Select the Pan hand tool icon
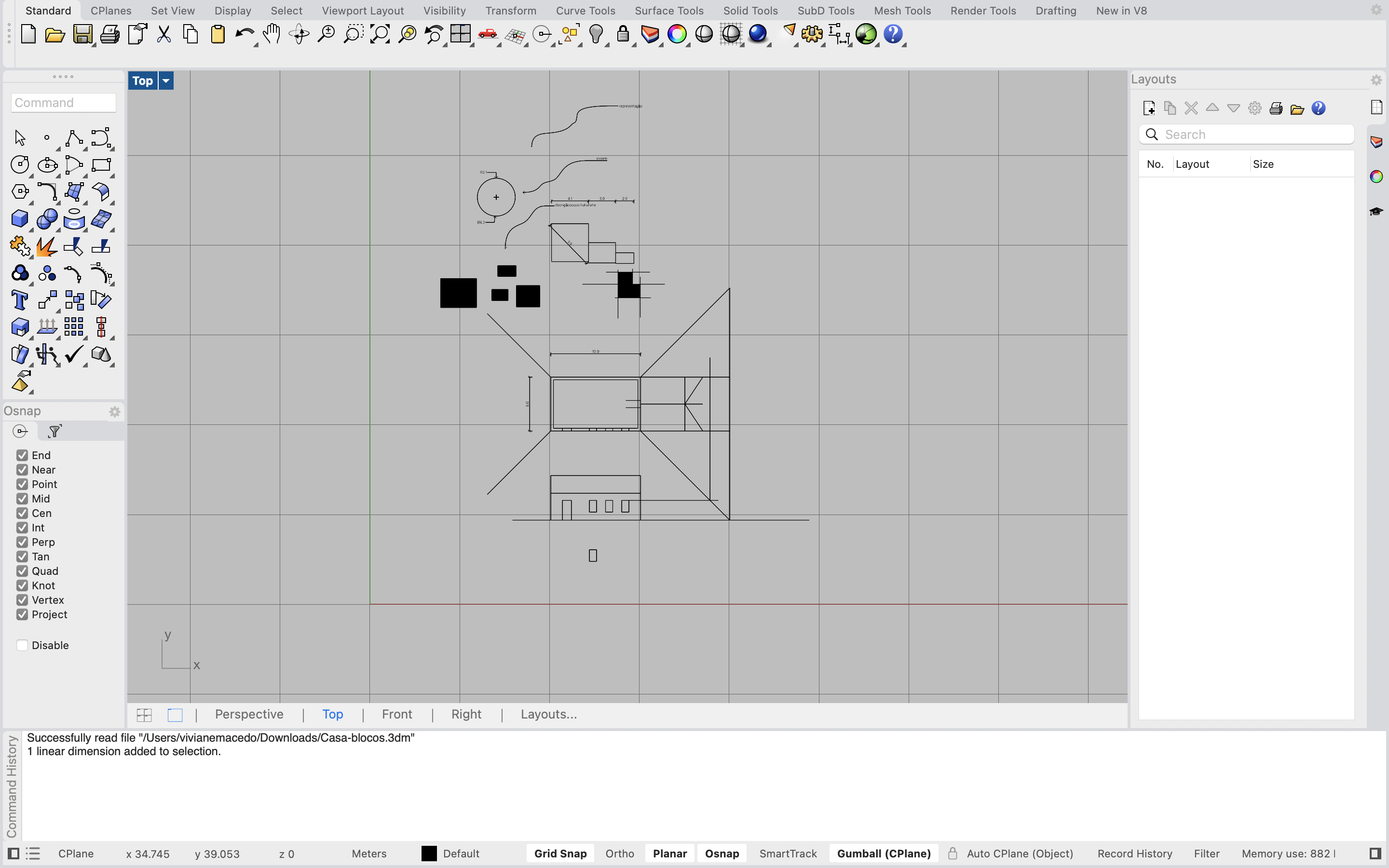 pyautogui.click(x=272, y=34)
